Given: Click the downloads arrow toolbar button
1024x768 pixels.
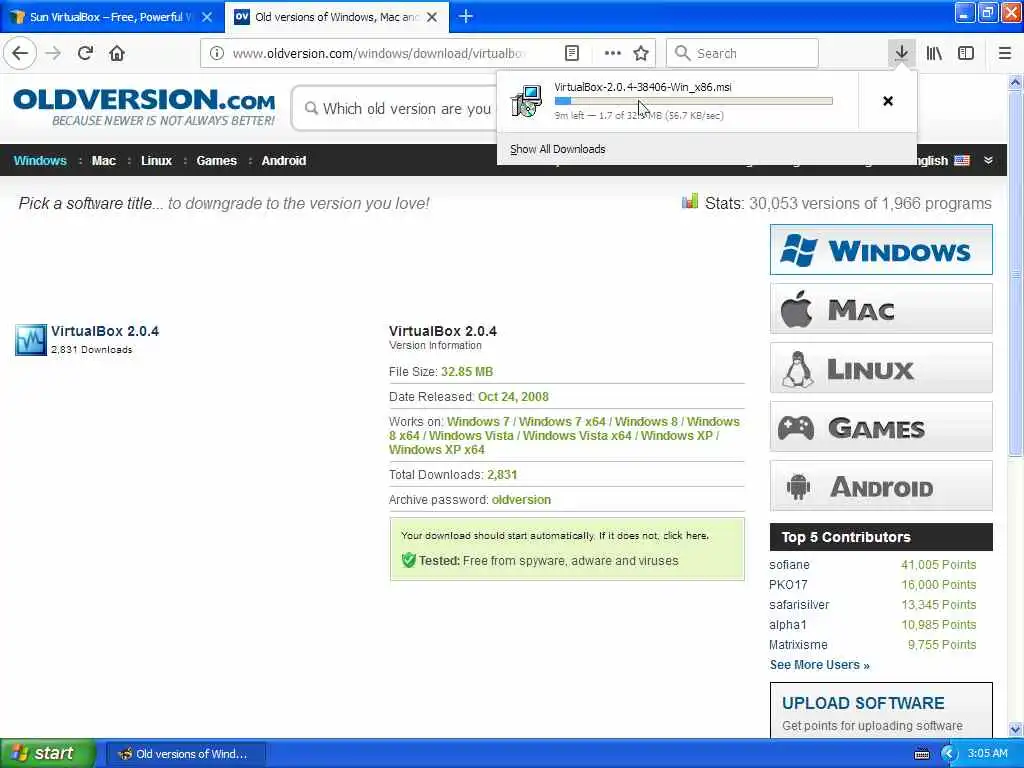Looking at the screenshot, I should coord(901,53).
